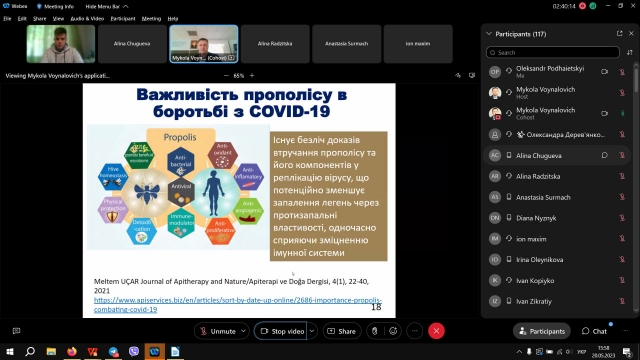Select Alina Chugueva video tile
The width and height of the screenshot is (640, 360).
pos(132,44)
